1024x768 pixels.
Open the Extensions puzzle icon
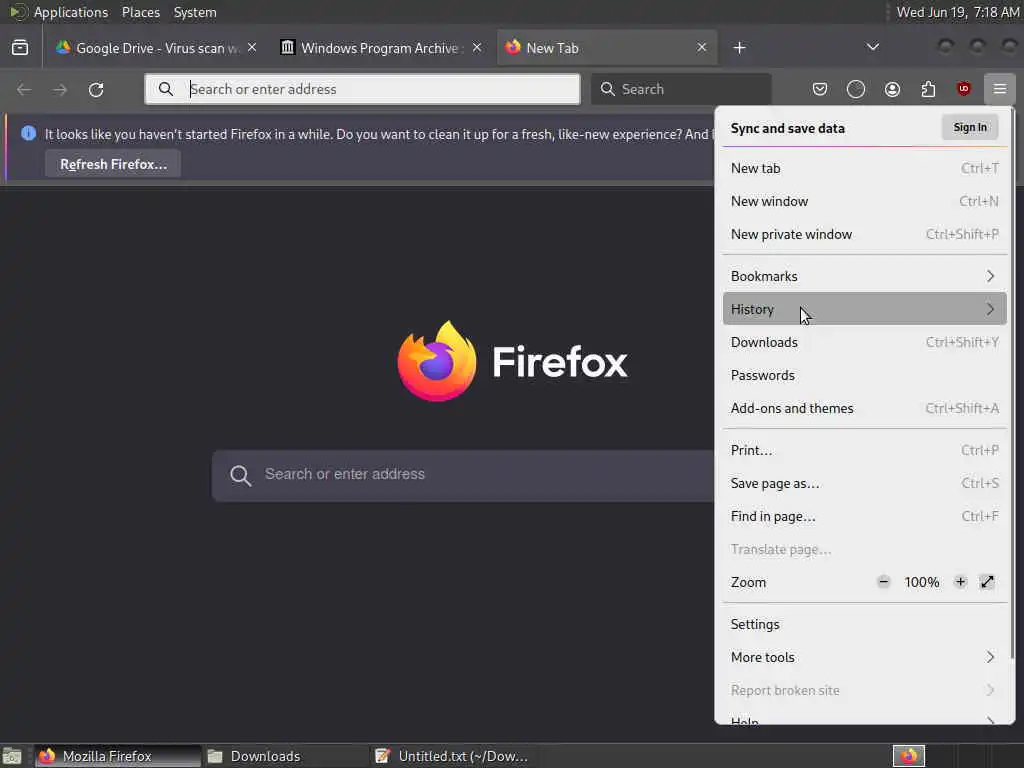928,89
